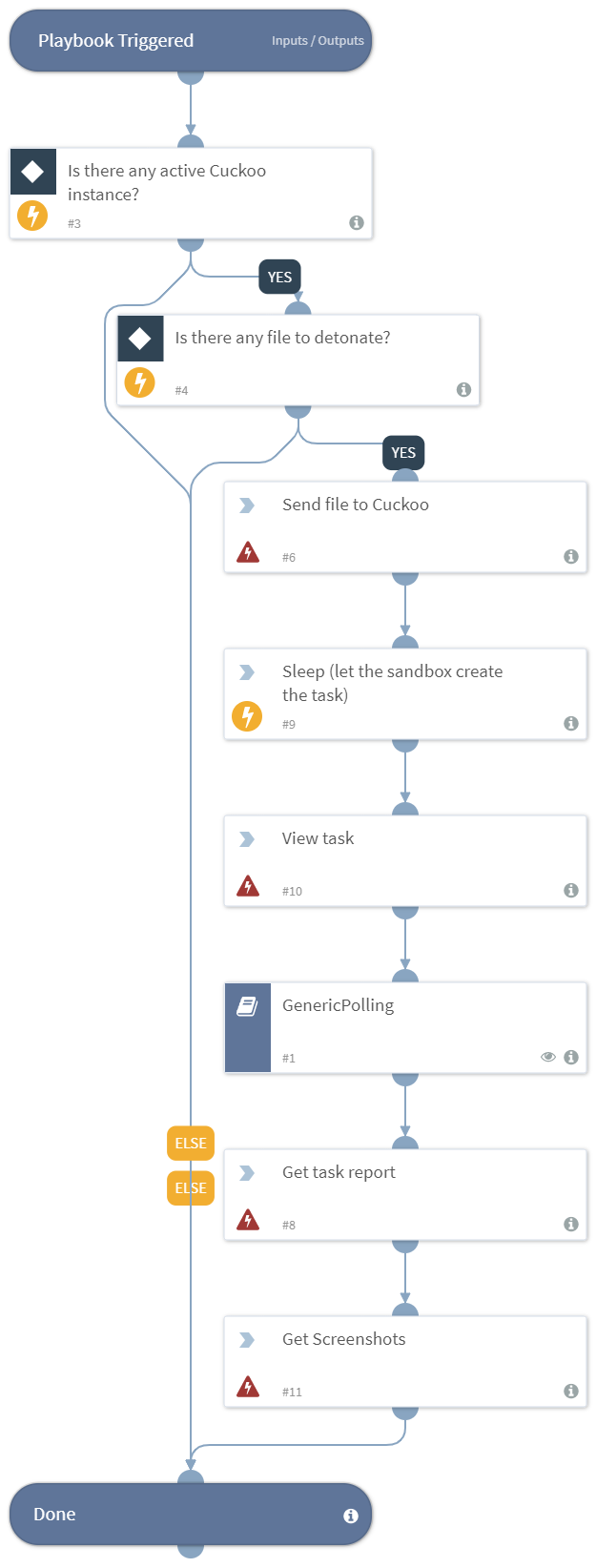Click the red warning icon on Get task report
Image resolution: width=596 pixels, height=1568 pixels.
coord(248,1220)
